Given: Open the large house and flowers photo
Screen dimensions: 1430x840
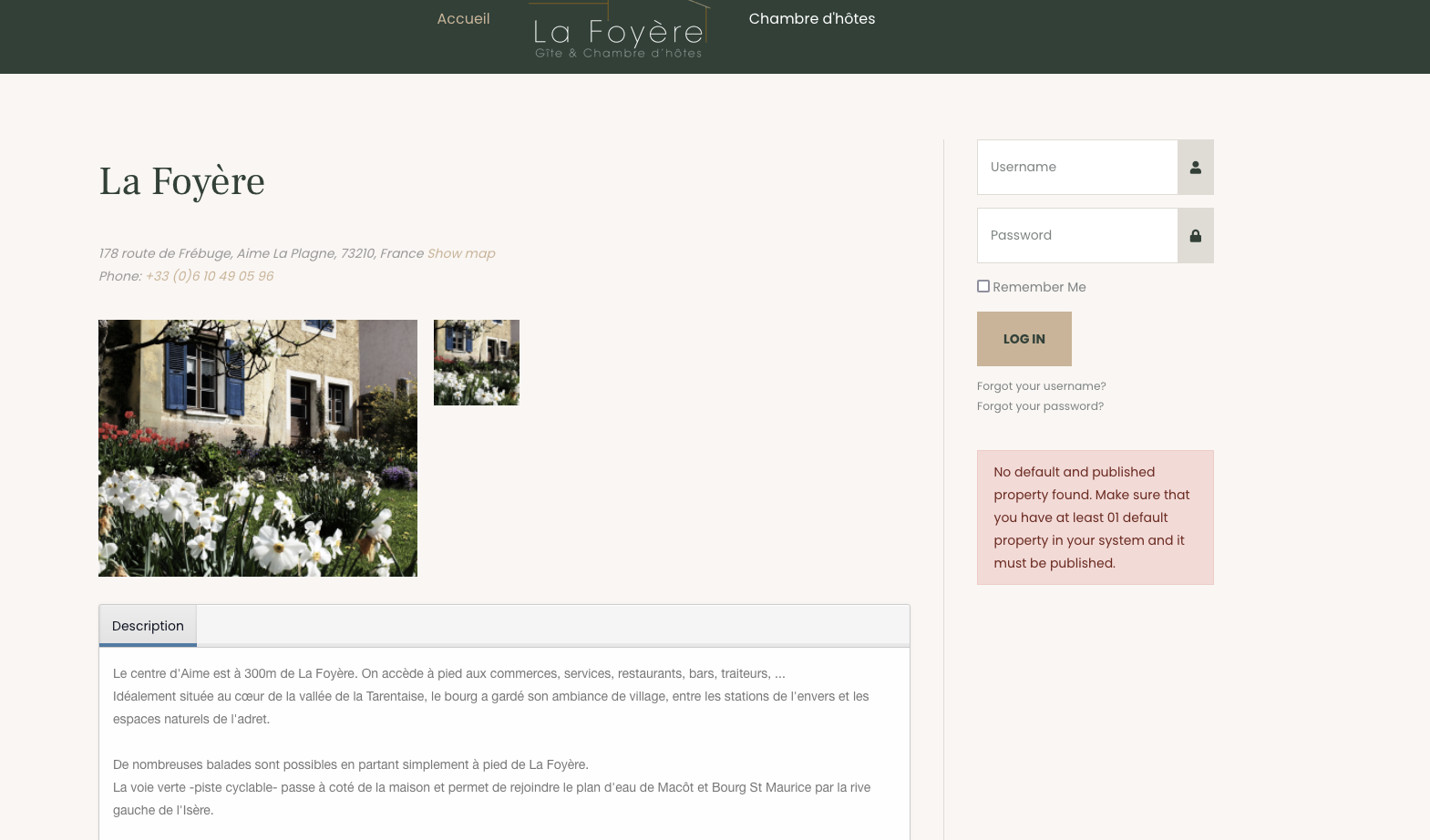Looking at the screenshot, I should pyautogui.click(x=258, y=448).
